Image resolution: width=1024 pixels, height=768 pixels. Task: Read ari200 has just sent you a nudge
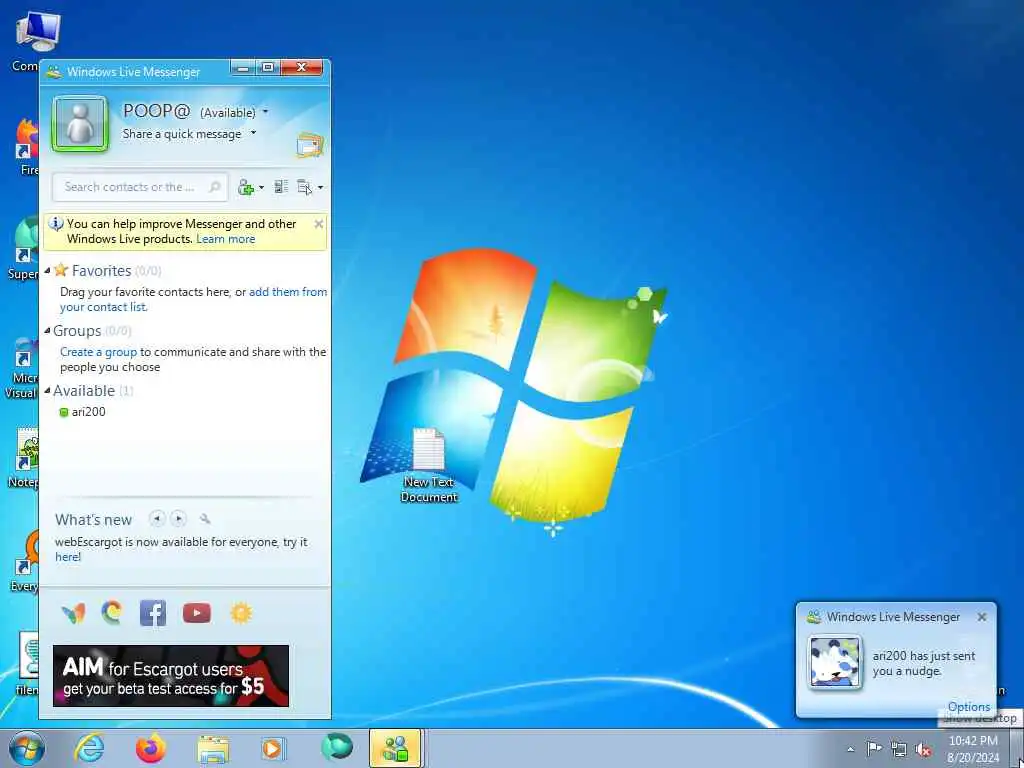coord(923,664)
